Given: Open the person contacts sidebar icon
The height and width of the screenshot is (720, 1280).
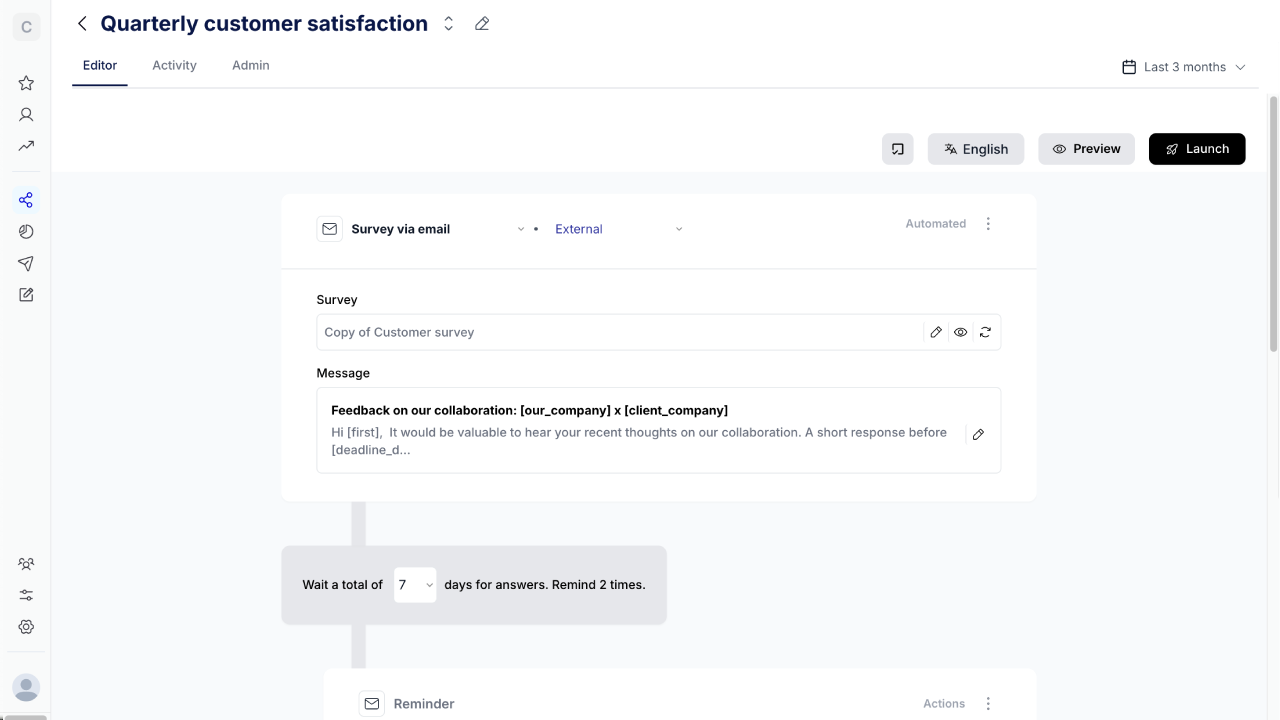Looking at the screenshot, I should (x=26, y=115).
